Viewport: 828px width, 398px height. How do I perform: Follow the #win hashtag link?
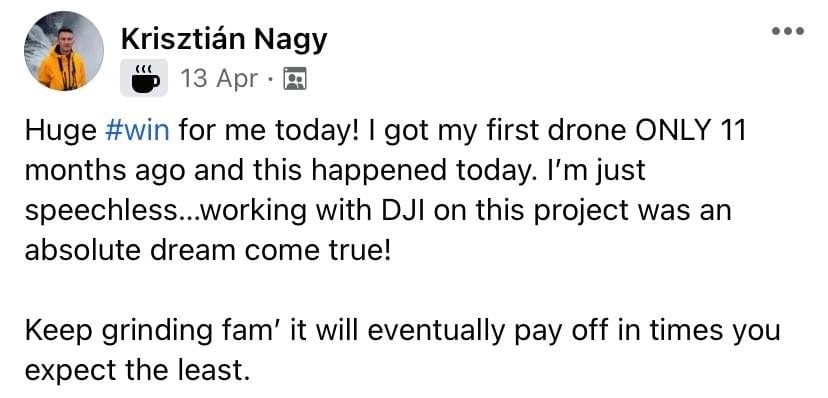pos(138,131)
